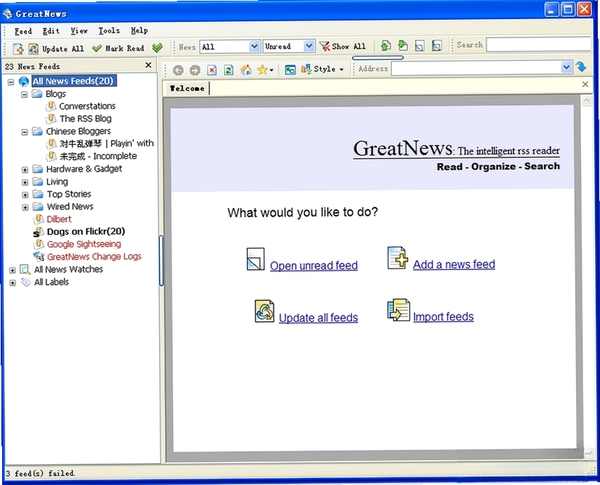The width and height of the screenshot is (600, 485).
Task: Click inside the Search input field
Action: (x=538, y=44)
